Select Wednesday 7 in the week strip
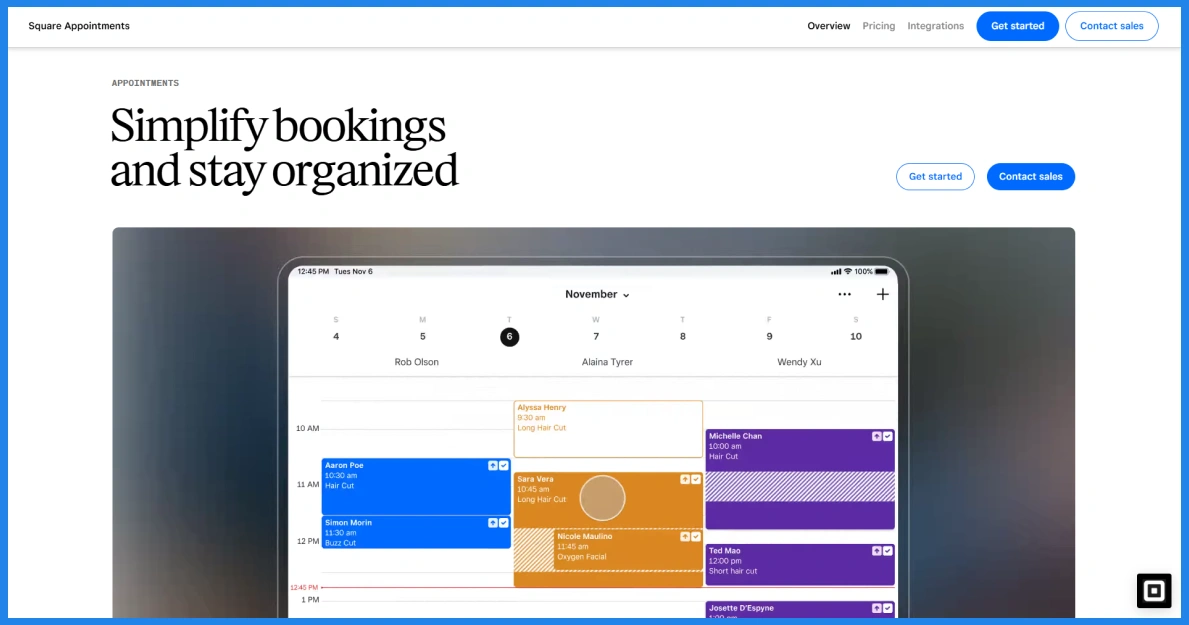Image resolution: width=1189 pixels, height=625 pixels. pyautogui.click(x=596, y=336)
